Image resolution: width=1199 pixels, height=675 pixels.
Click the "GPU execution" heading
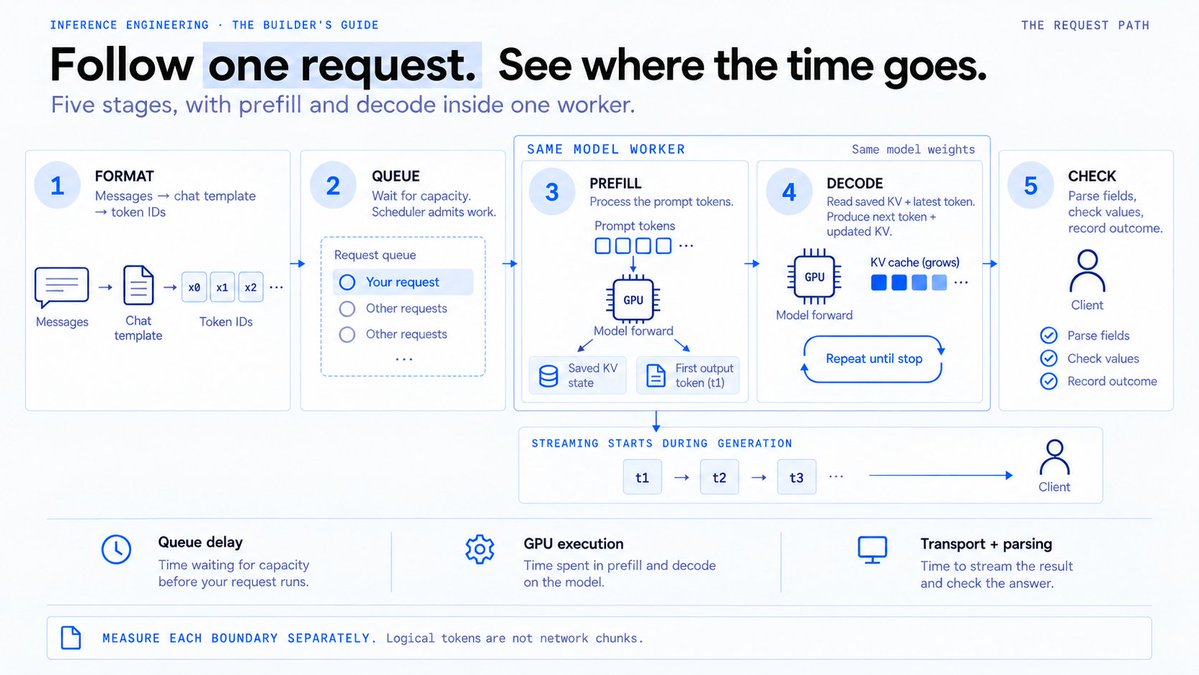coord(574,544)
